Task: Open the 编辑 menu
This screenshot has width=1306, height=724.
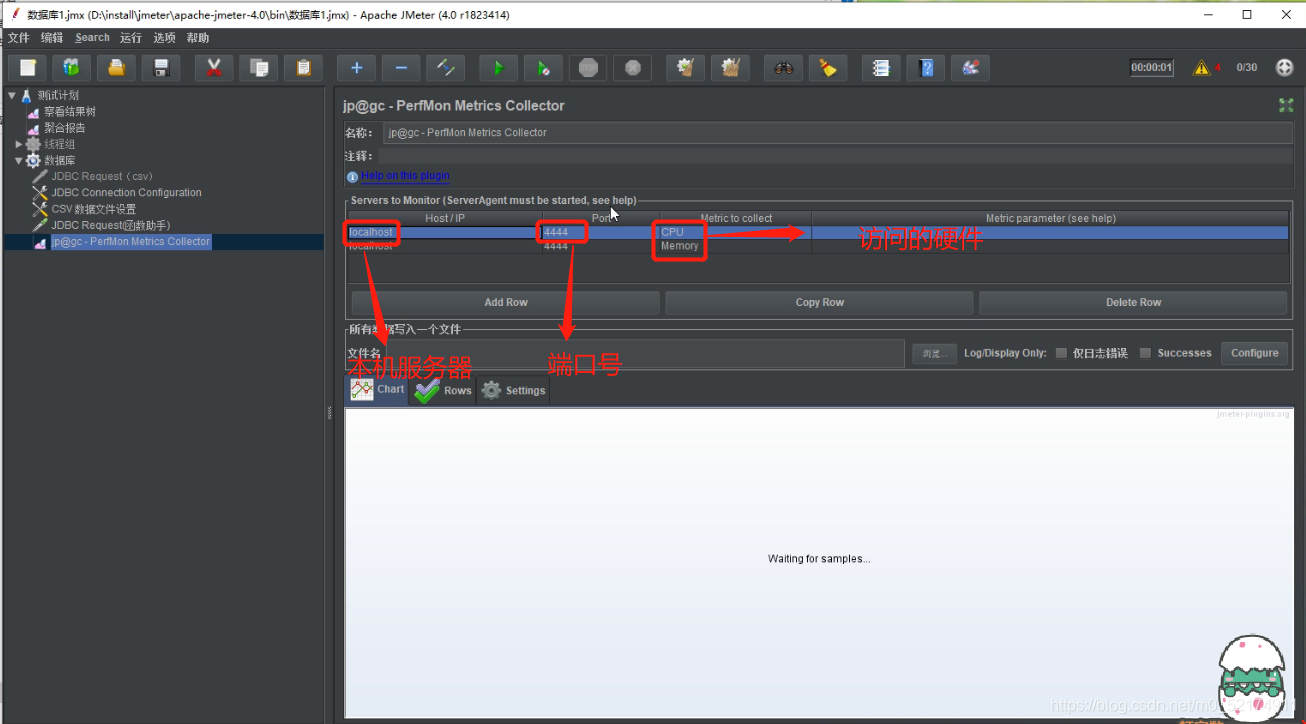Action: pyautogui.click(x=52, y=38)
